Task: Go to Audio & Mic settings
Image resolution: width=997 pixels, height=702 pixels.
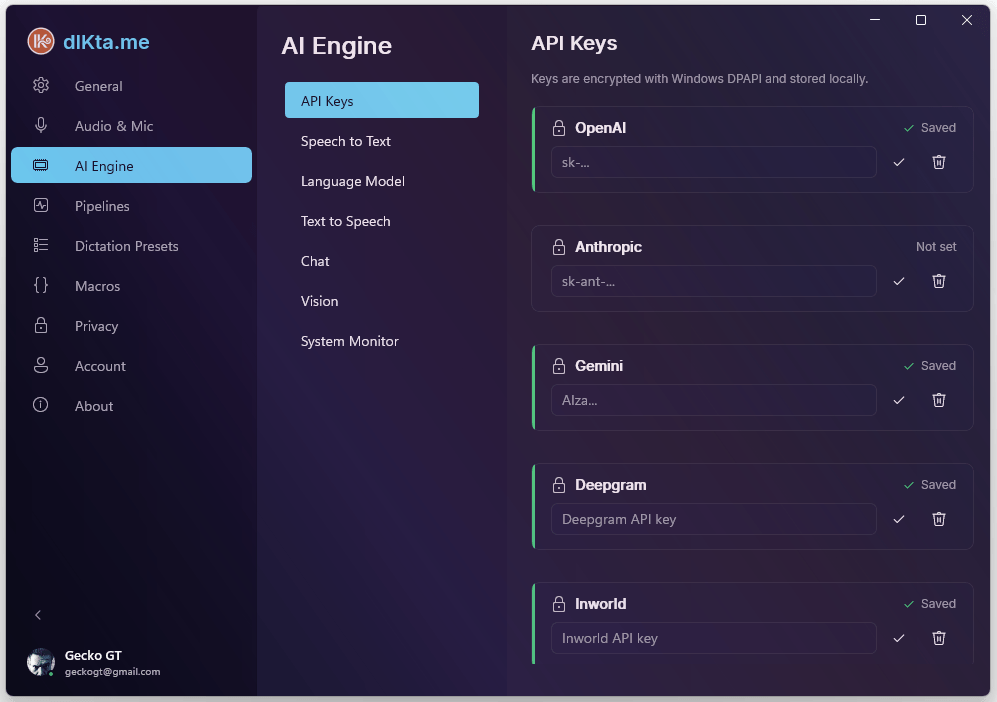Action: click(x=132, y=125)
